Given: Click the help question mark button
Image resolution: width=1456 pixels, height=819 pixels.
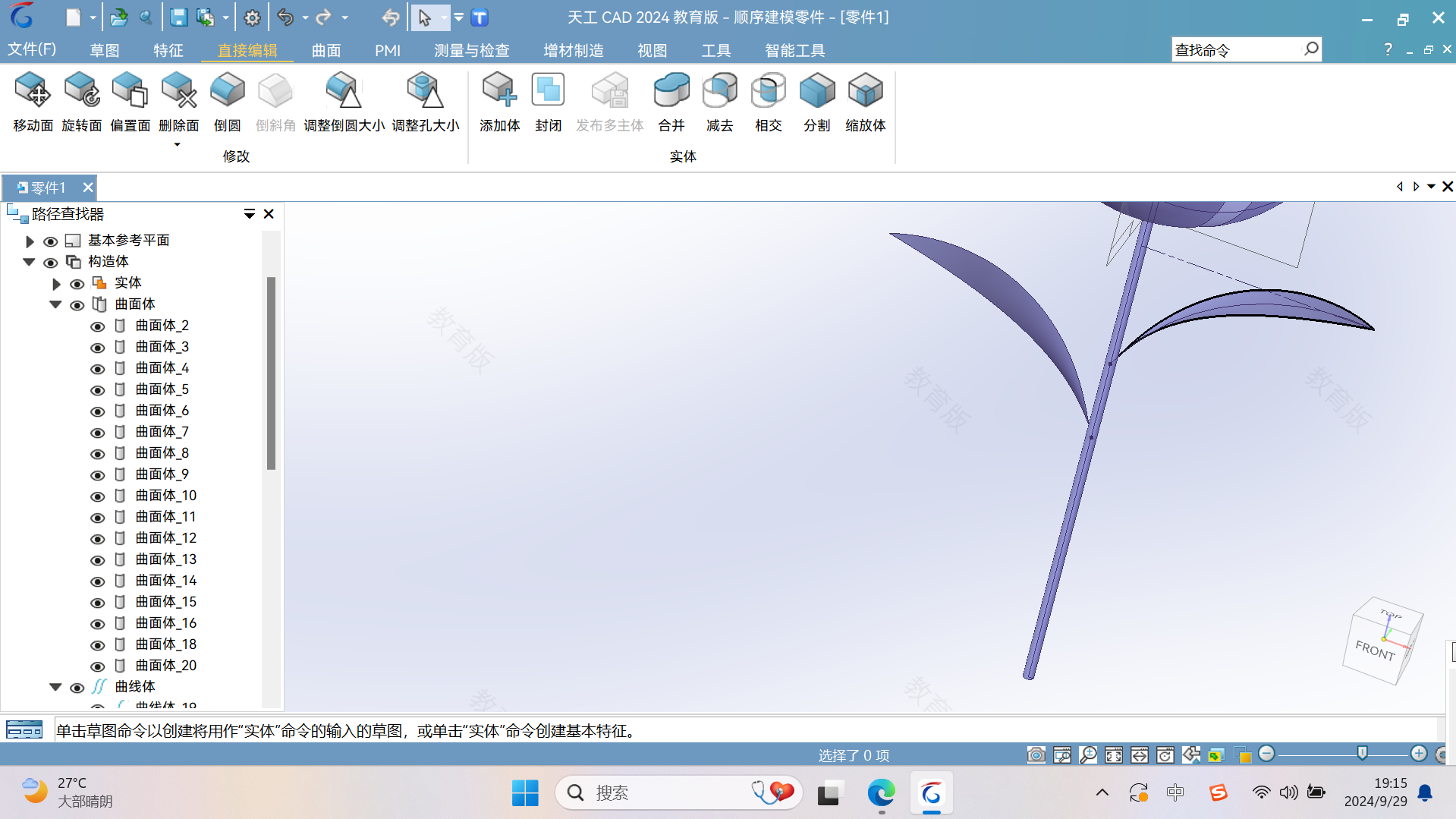Looking at the screenshot, I should coord(1388,49).
